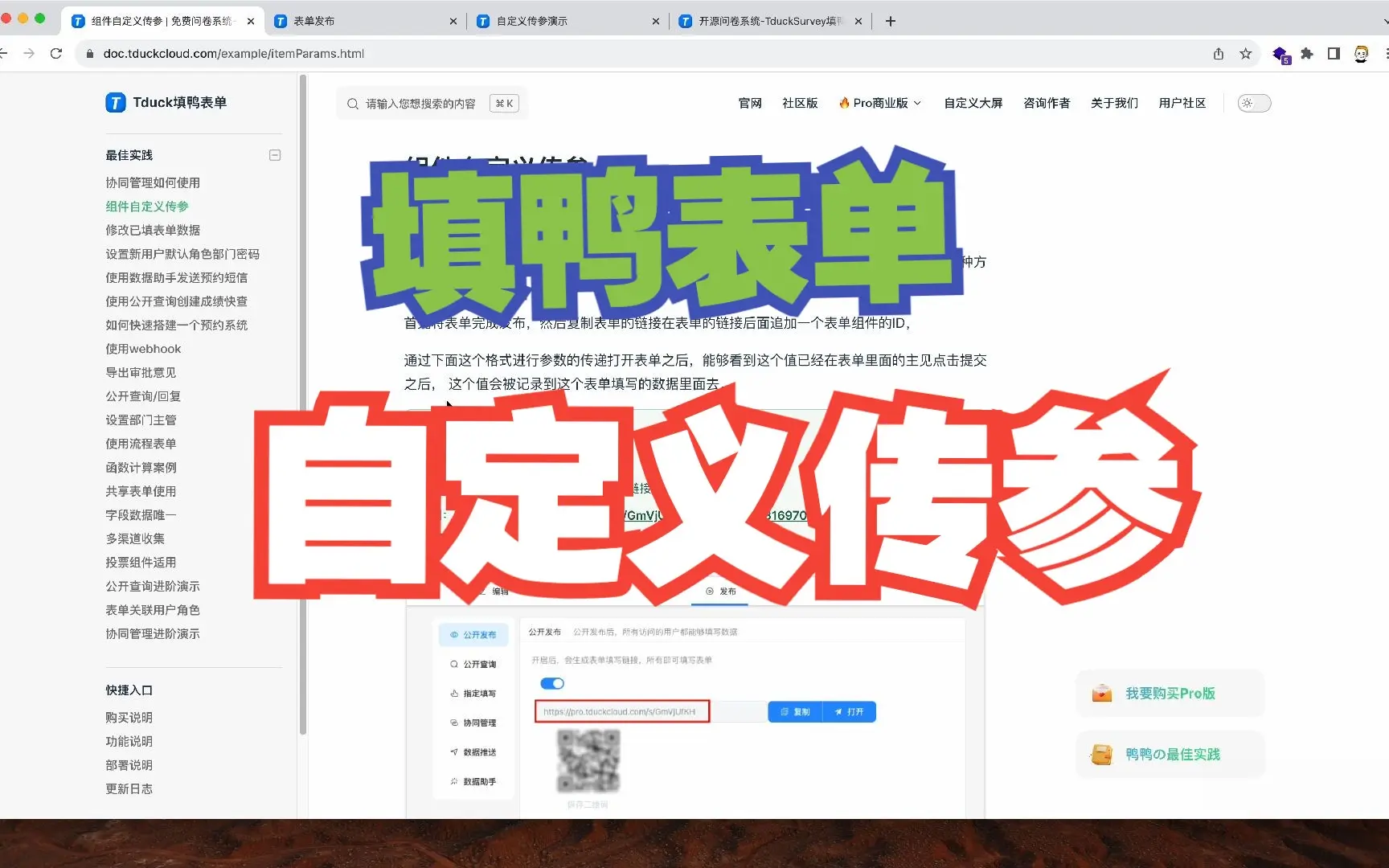Viewport: 1389px width, 868px height.
Task: Switch to the 开源问卷系统-TduckSurvey tab
Action: click(771, 22)
